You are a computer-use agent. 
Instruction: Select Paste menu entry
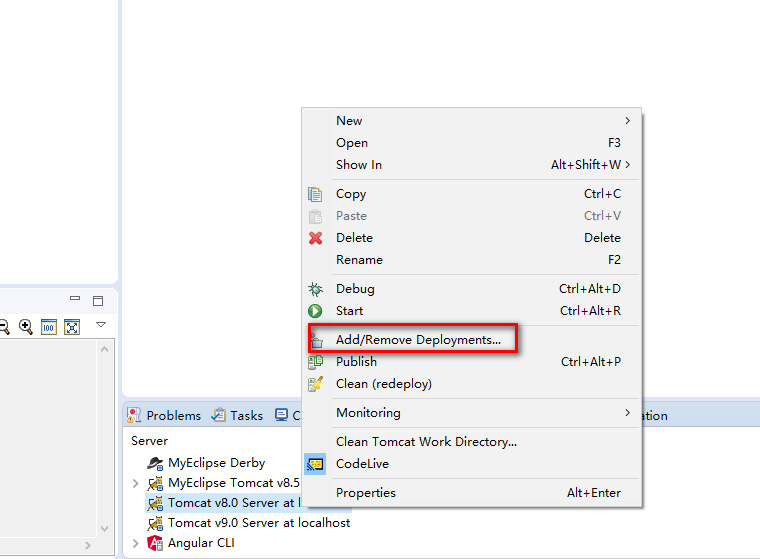click(472, 216)
